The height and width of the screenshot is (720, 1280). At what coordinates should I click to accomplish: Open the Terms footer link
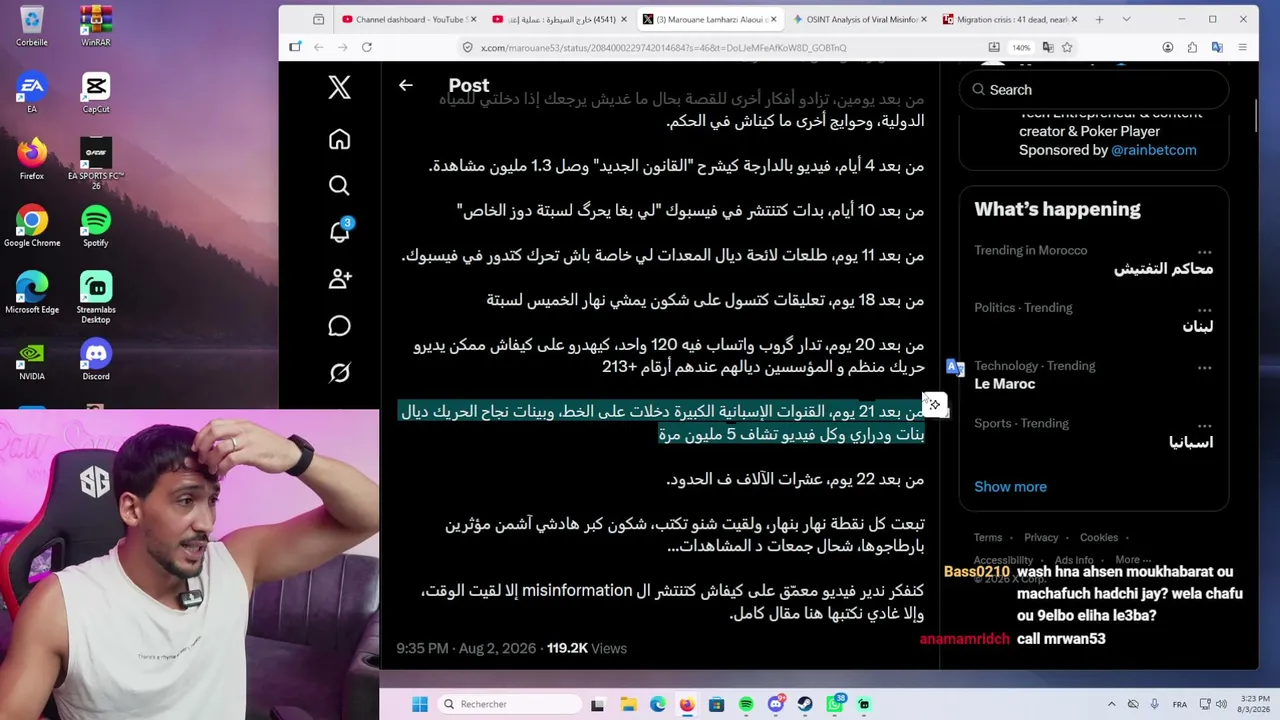pos(988,538)
